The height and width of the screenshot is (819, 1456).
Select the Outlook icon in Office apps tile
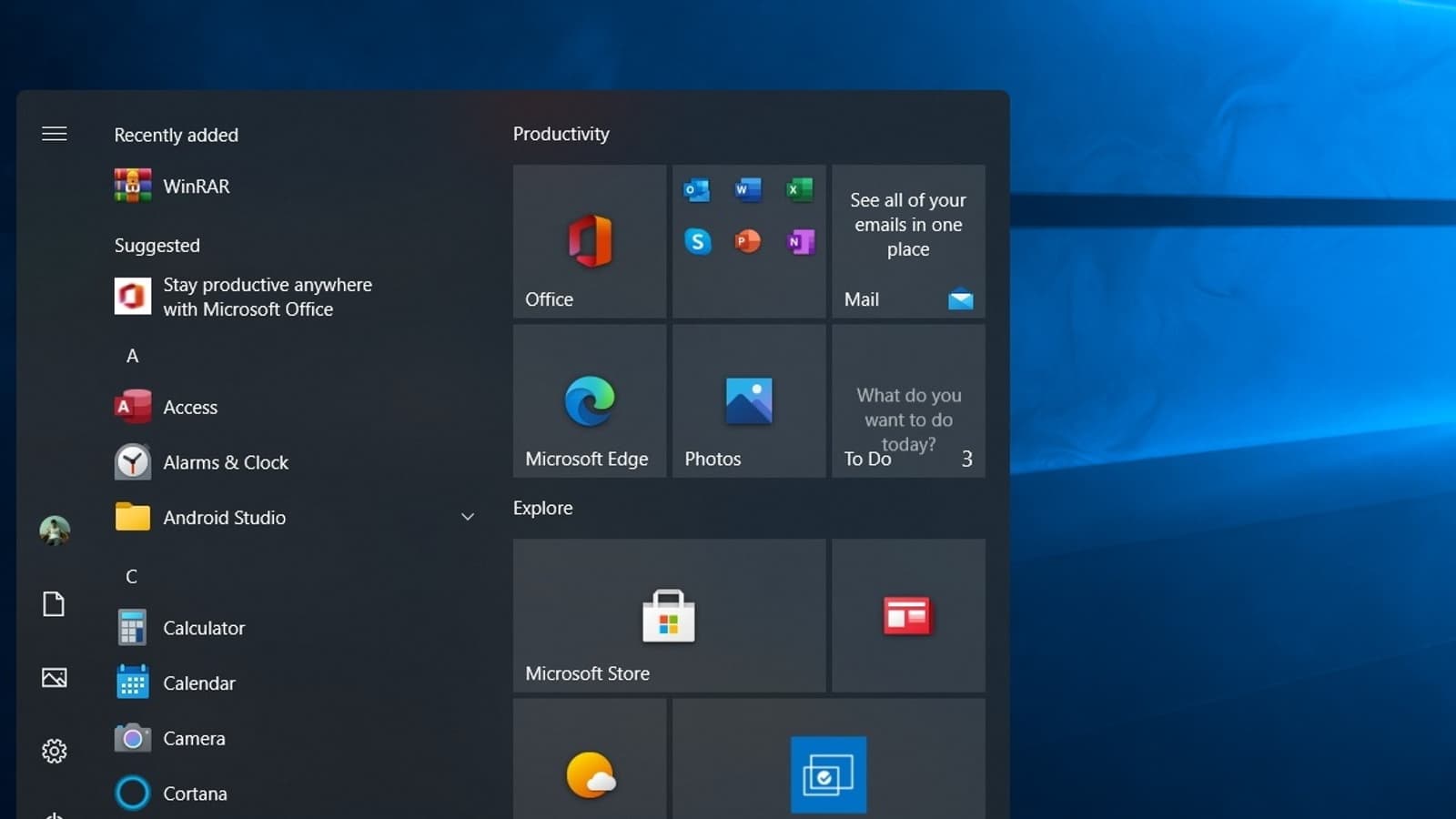point(697,189)
